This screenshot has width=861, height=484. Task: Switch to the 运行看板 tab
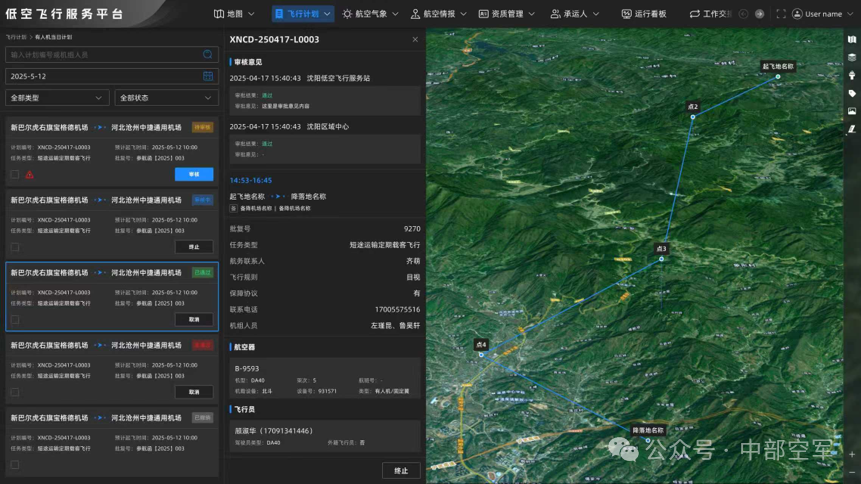point(643,14)
